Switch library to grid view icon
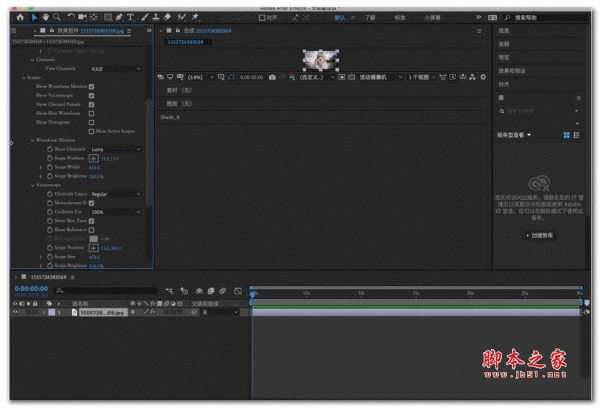600x408 pixels. [x=566, y=134]
